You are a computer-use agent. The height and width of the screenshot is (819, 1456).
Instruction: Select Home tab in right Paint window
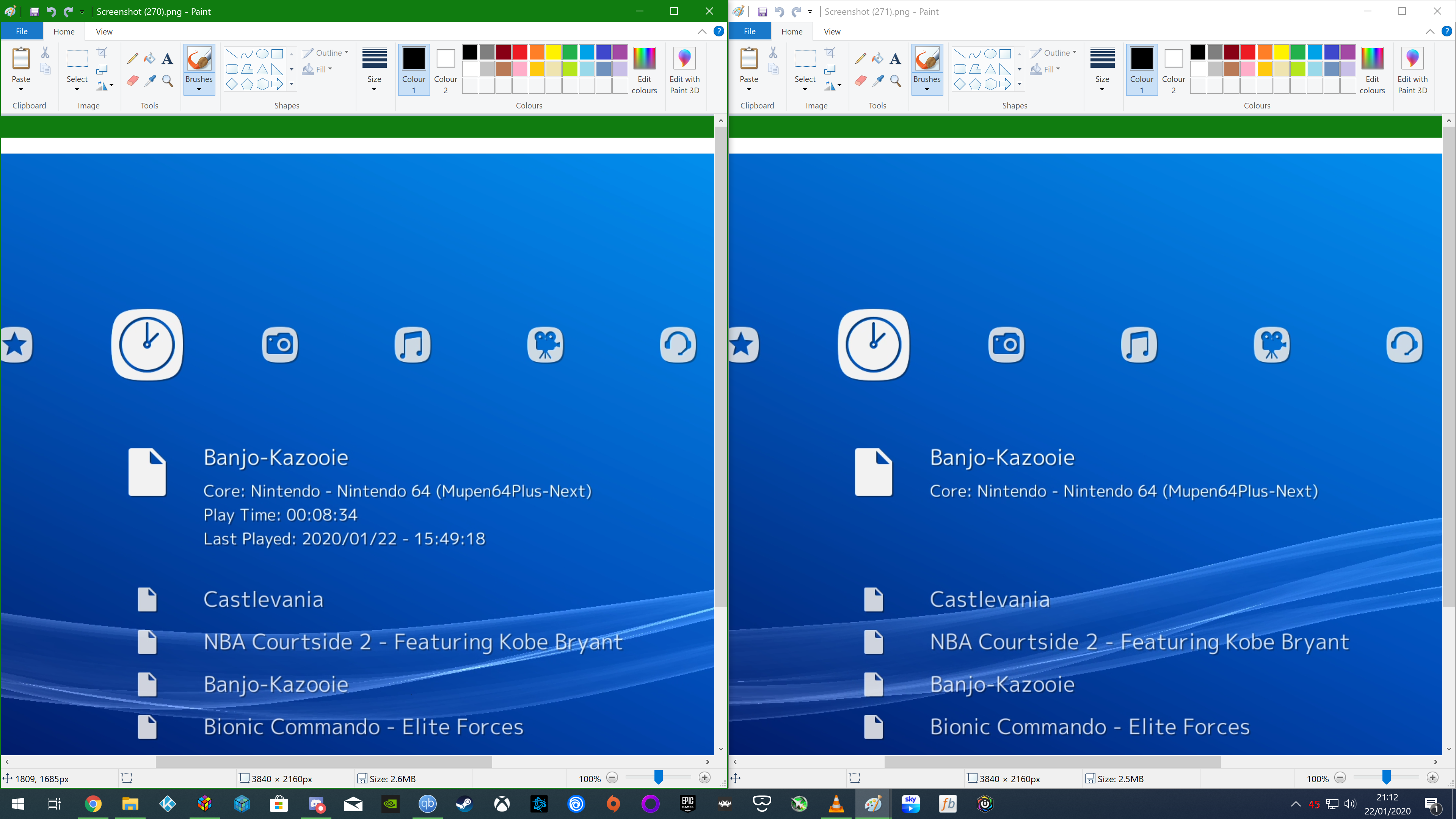[x=792, y=31]
